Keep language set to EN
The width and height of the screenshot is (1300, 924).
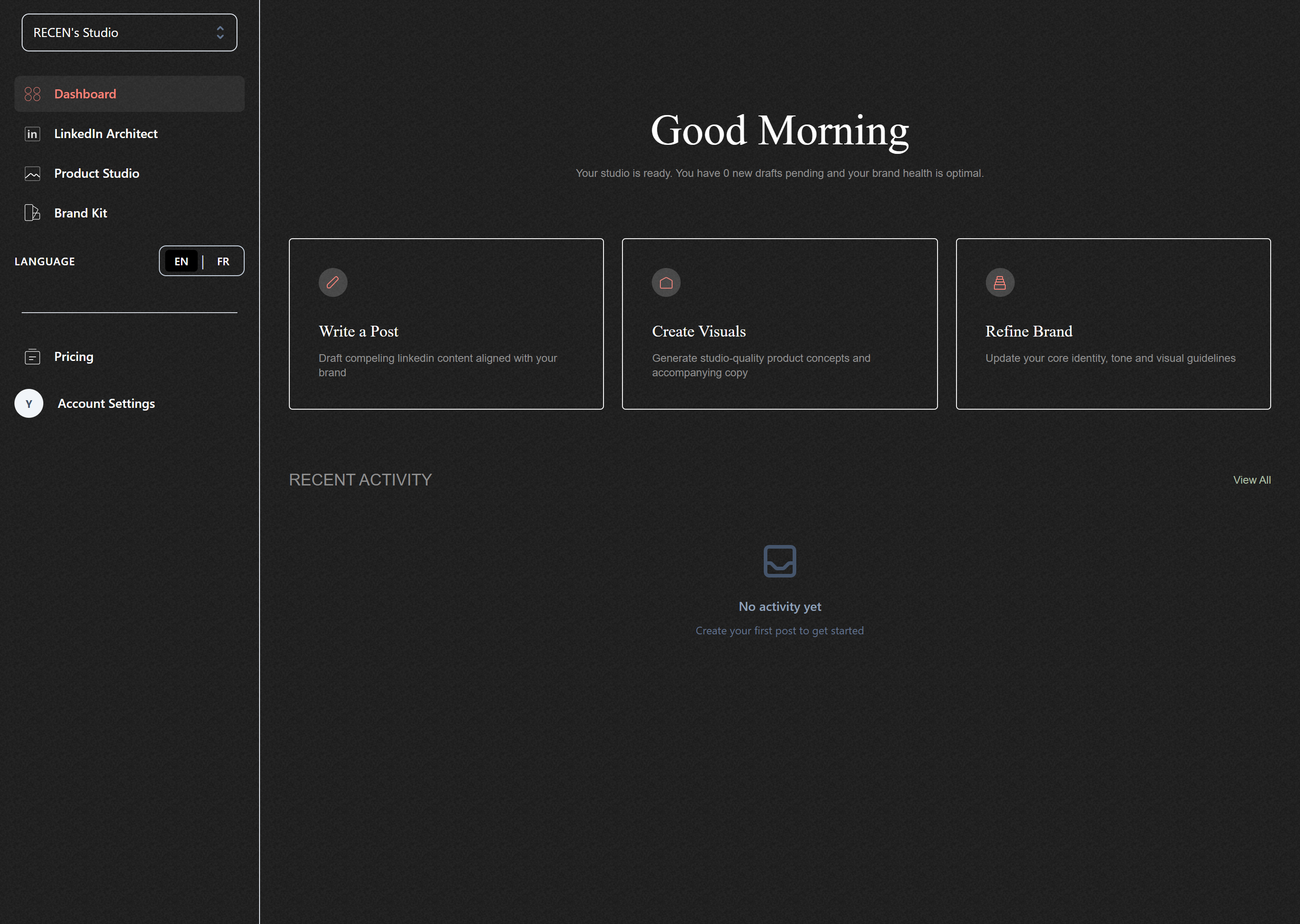pos(181,261)
